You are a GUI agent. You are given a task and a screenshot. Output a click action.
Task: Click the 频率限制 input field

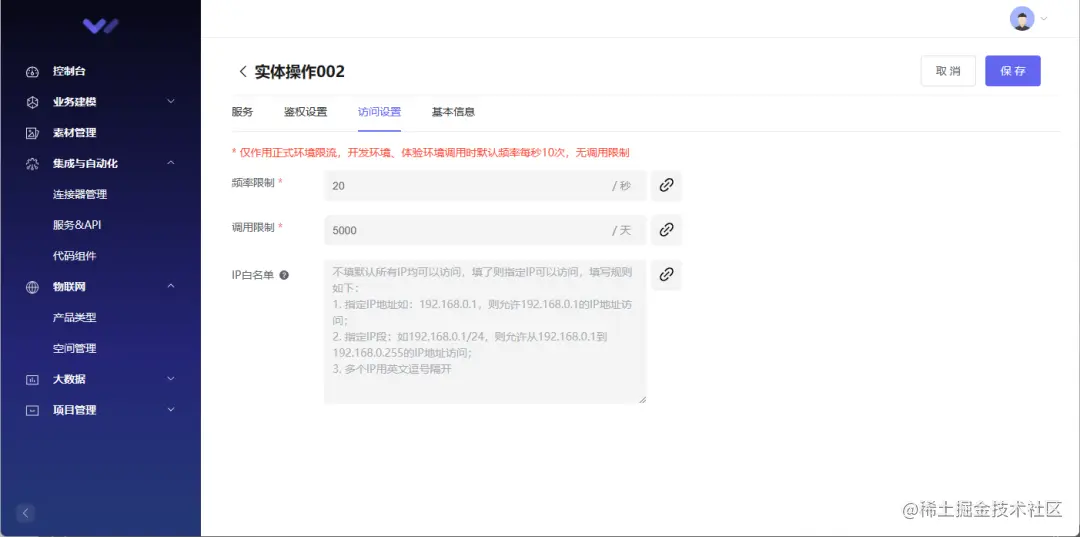click(x=485, y=185)
